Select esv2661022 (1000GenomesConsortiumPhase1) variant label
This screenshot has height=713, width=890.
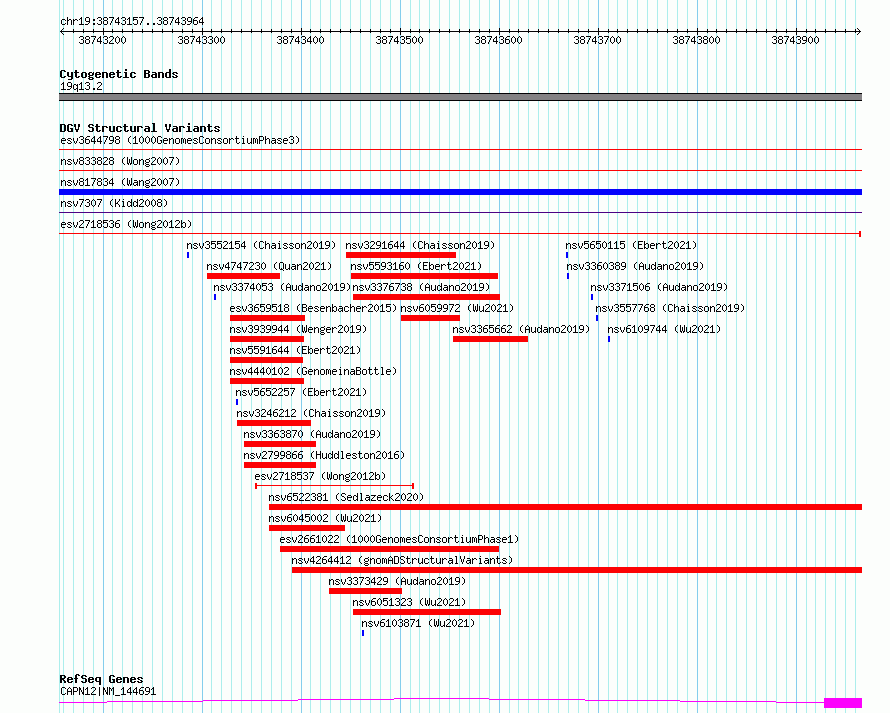pos(399,539)
